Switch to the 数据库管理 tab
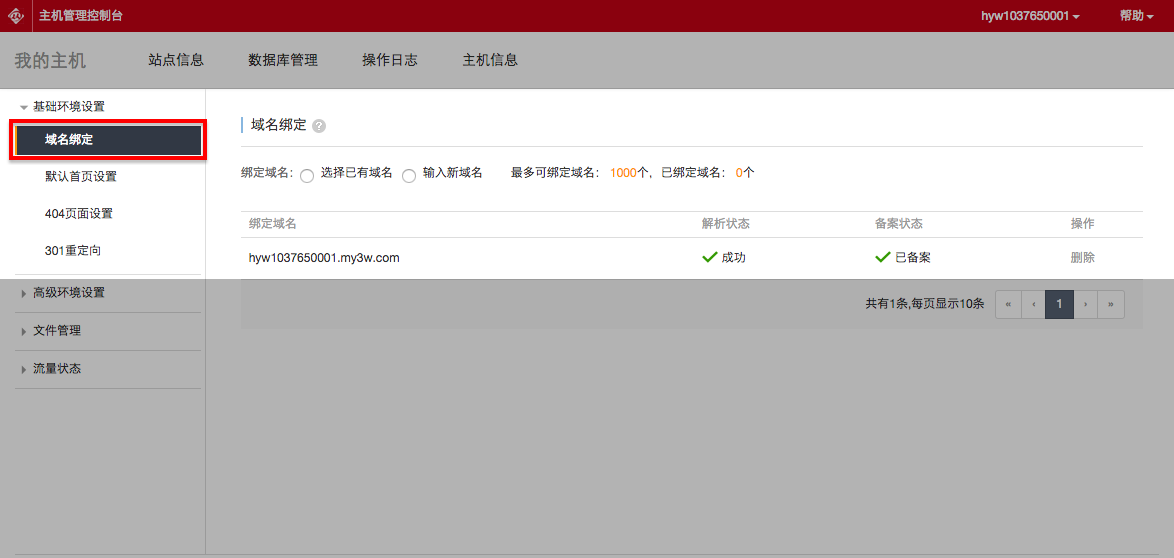The height and width of the screenshot is (558, 1174). (283, 60)
